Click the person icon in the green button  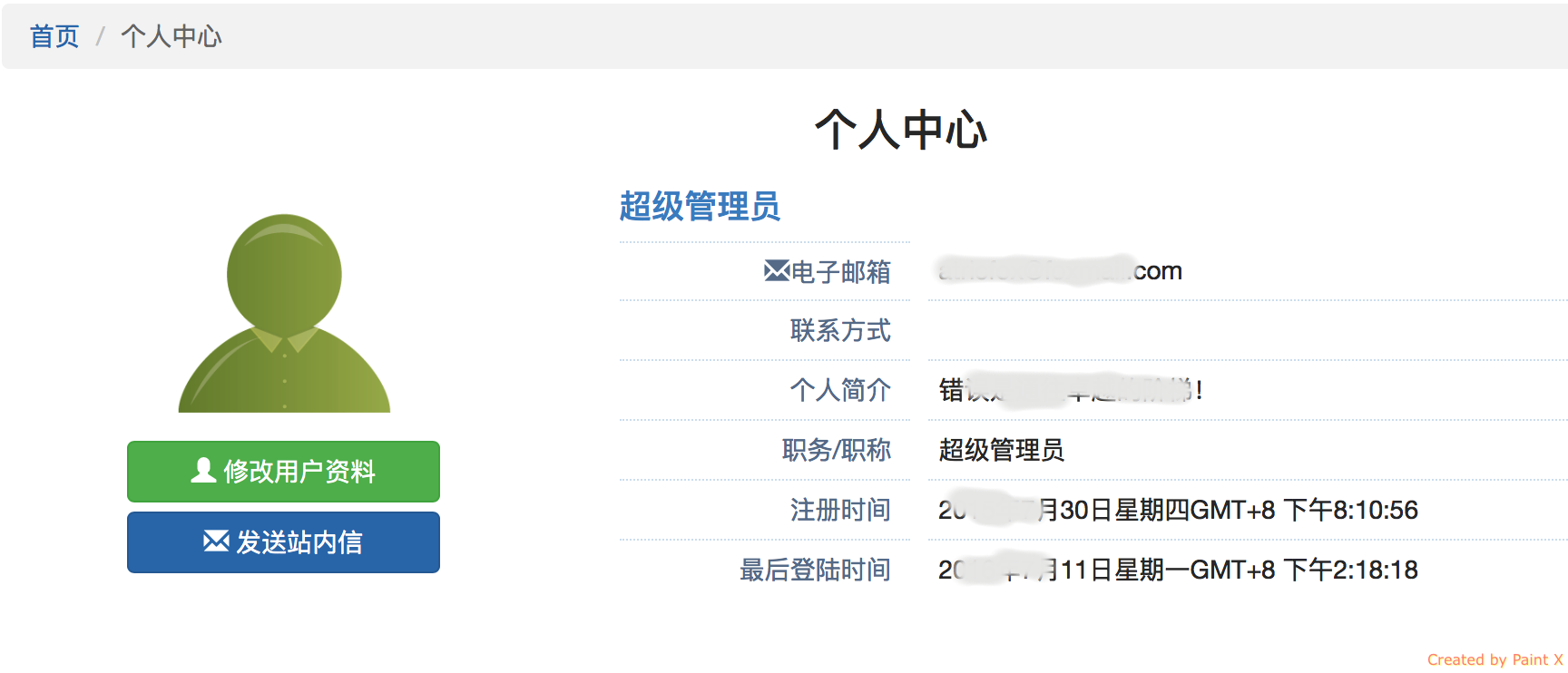203,470
